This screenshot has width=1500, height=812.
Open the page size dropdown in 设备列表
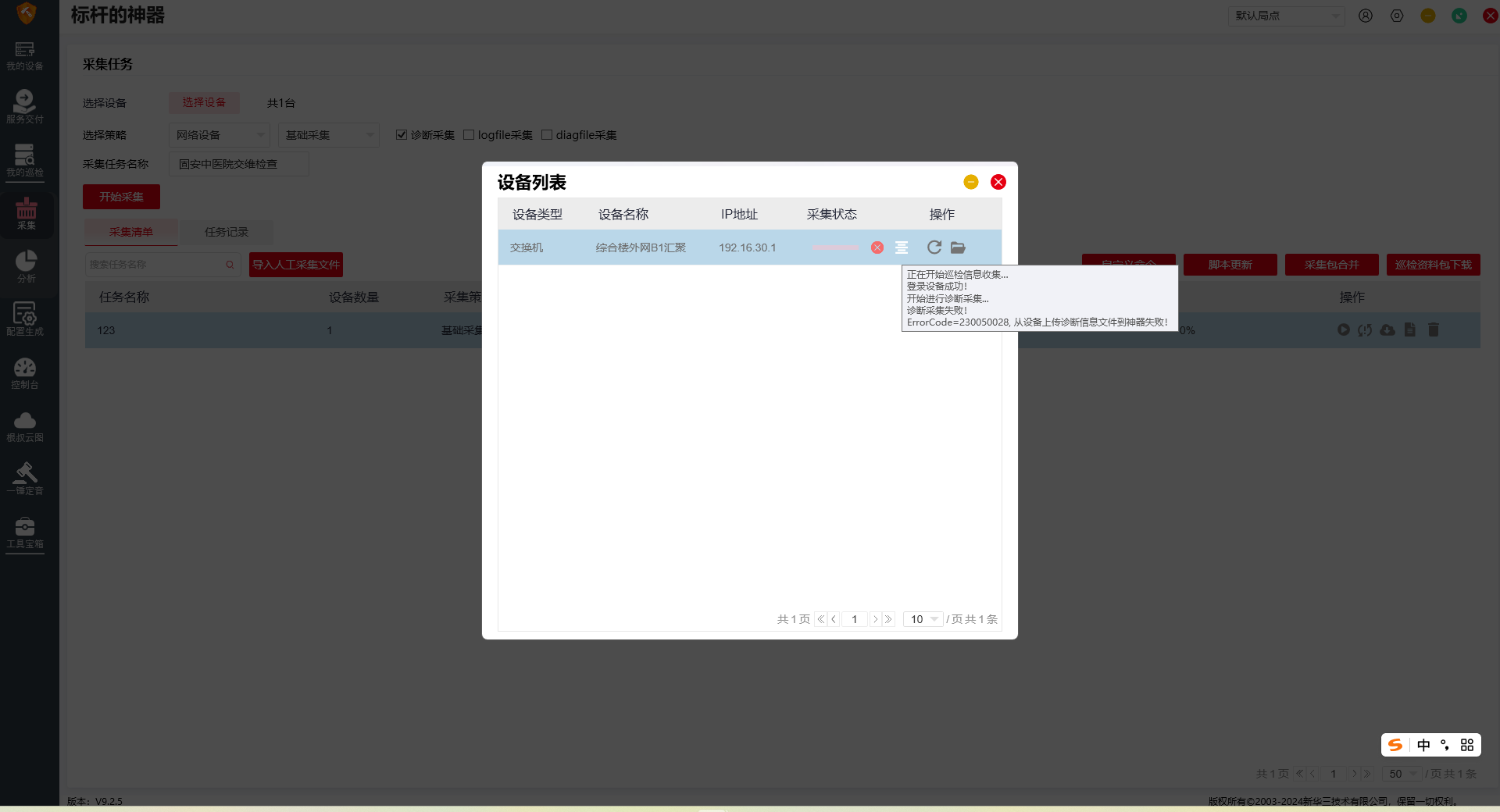pyautogui.click(x=923, y=619)
